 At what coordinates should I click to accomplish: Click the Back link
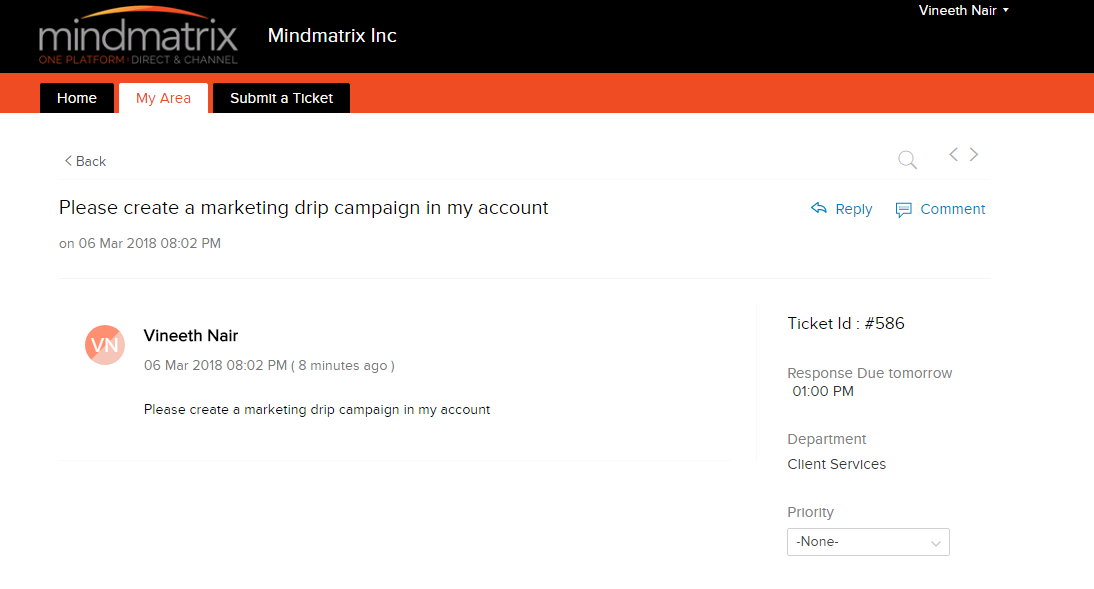click(91, 161)
